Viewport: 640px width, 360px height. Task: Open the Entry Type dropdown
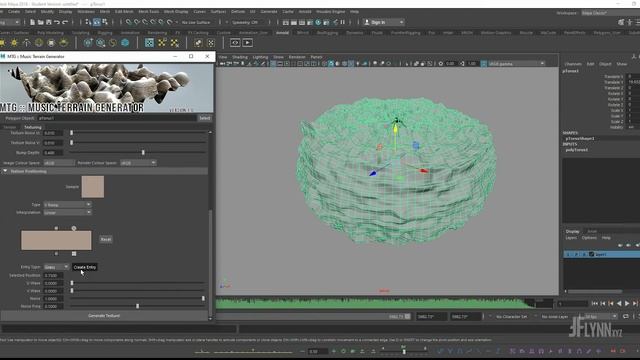click(x=56, y=267)
